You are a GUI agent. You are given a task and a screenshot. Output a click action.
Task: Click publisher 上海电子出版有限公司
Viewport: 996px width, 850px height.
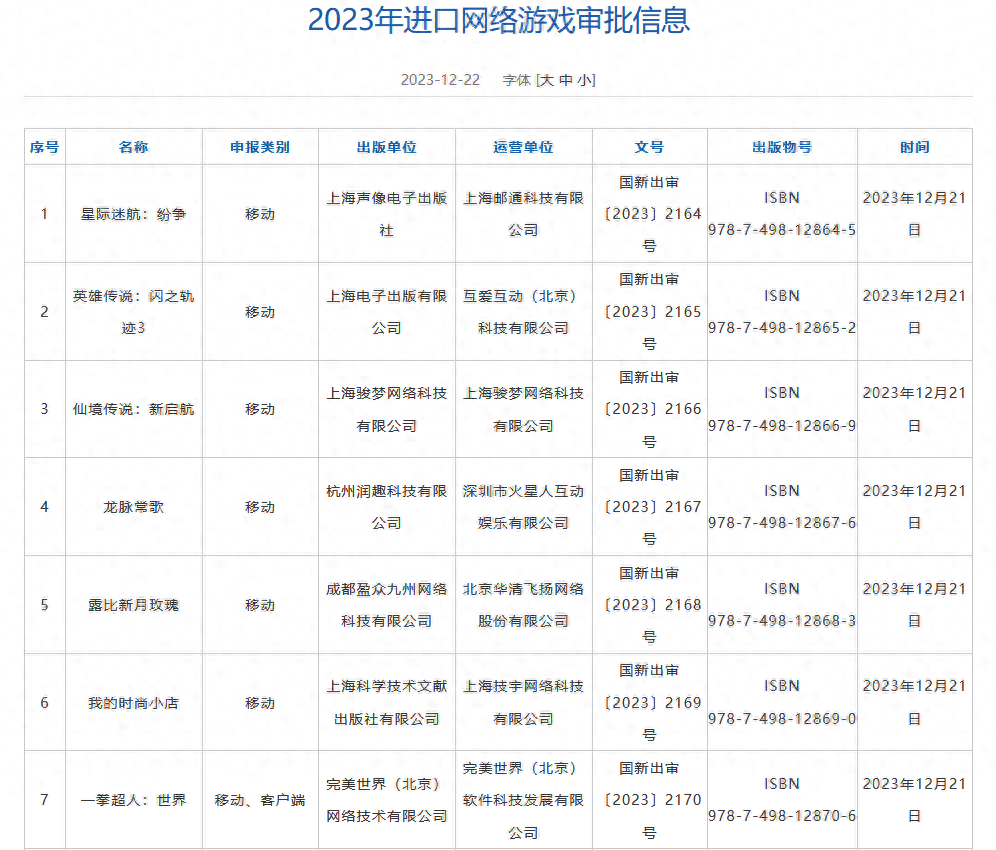[386, 312]
